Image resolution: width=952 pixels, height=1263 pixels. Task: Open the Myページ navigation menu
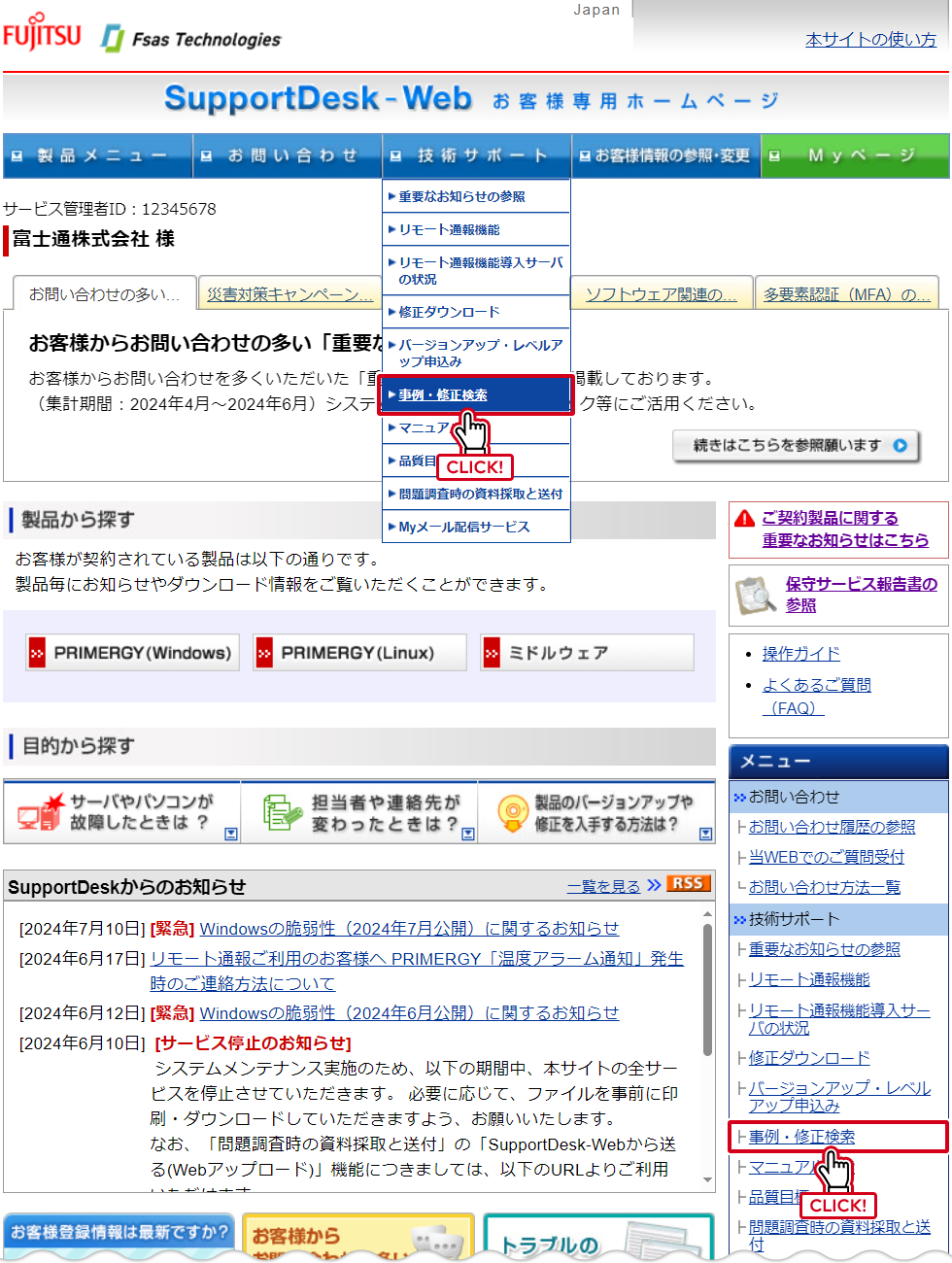pos(855,155)
